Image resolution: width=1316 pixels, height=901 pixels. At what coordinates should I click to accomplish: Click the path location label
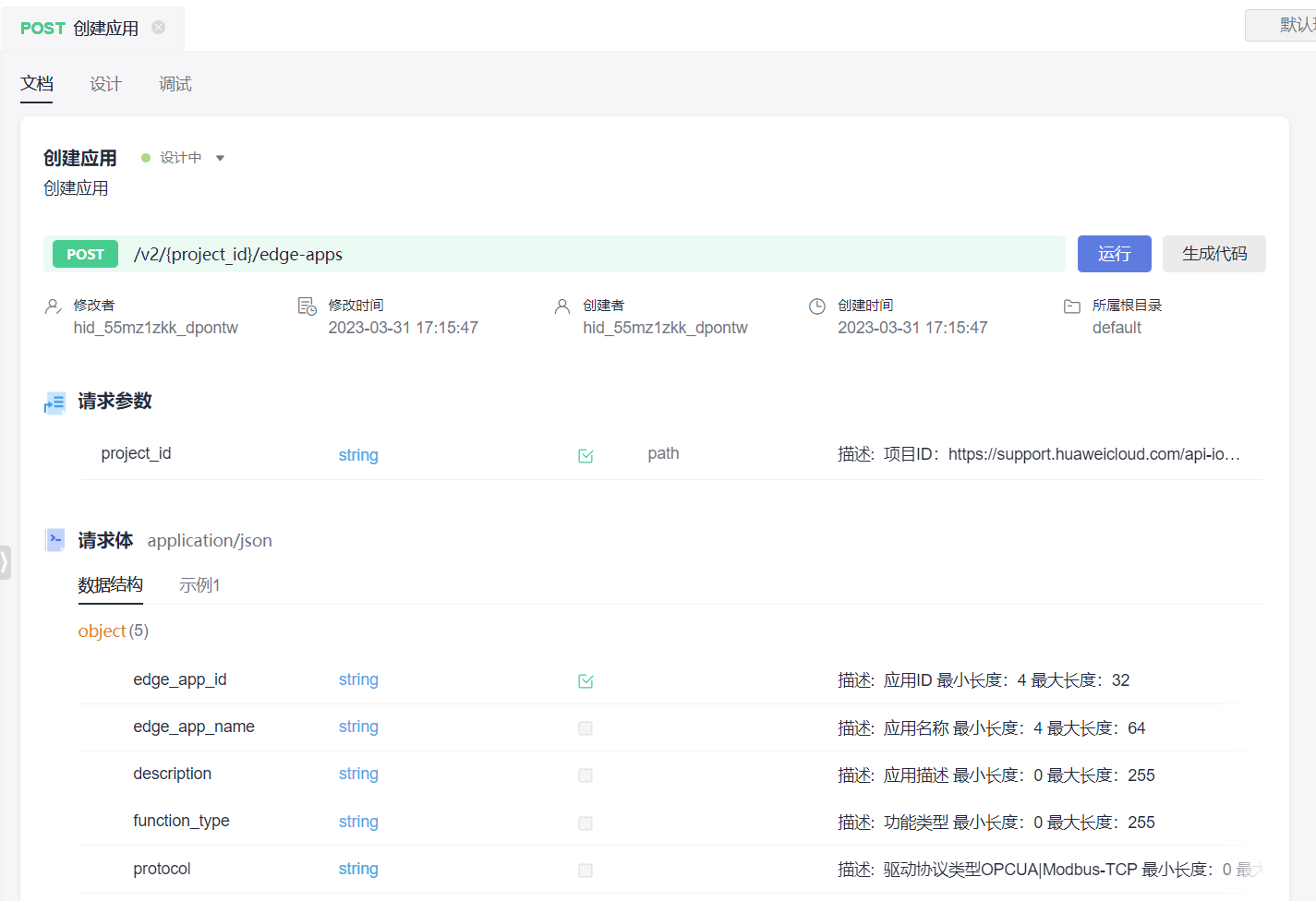[x=663, y=453]
